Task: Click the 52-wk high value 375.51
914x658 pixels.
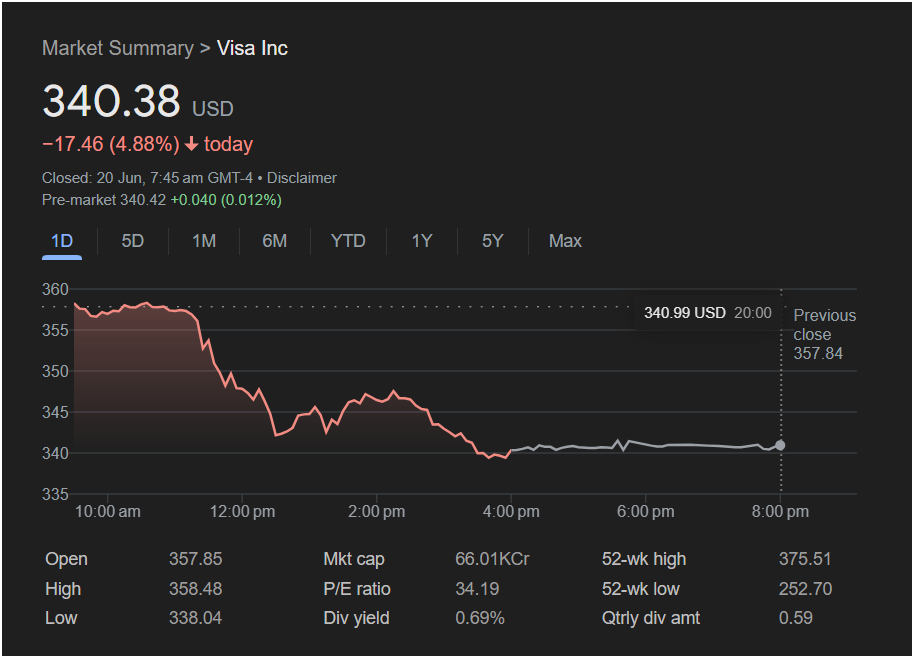Action: 805,559
